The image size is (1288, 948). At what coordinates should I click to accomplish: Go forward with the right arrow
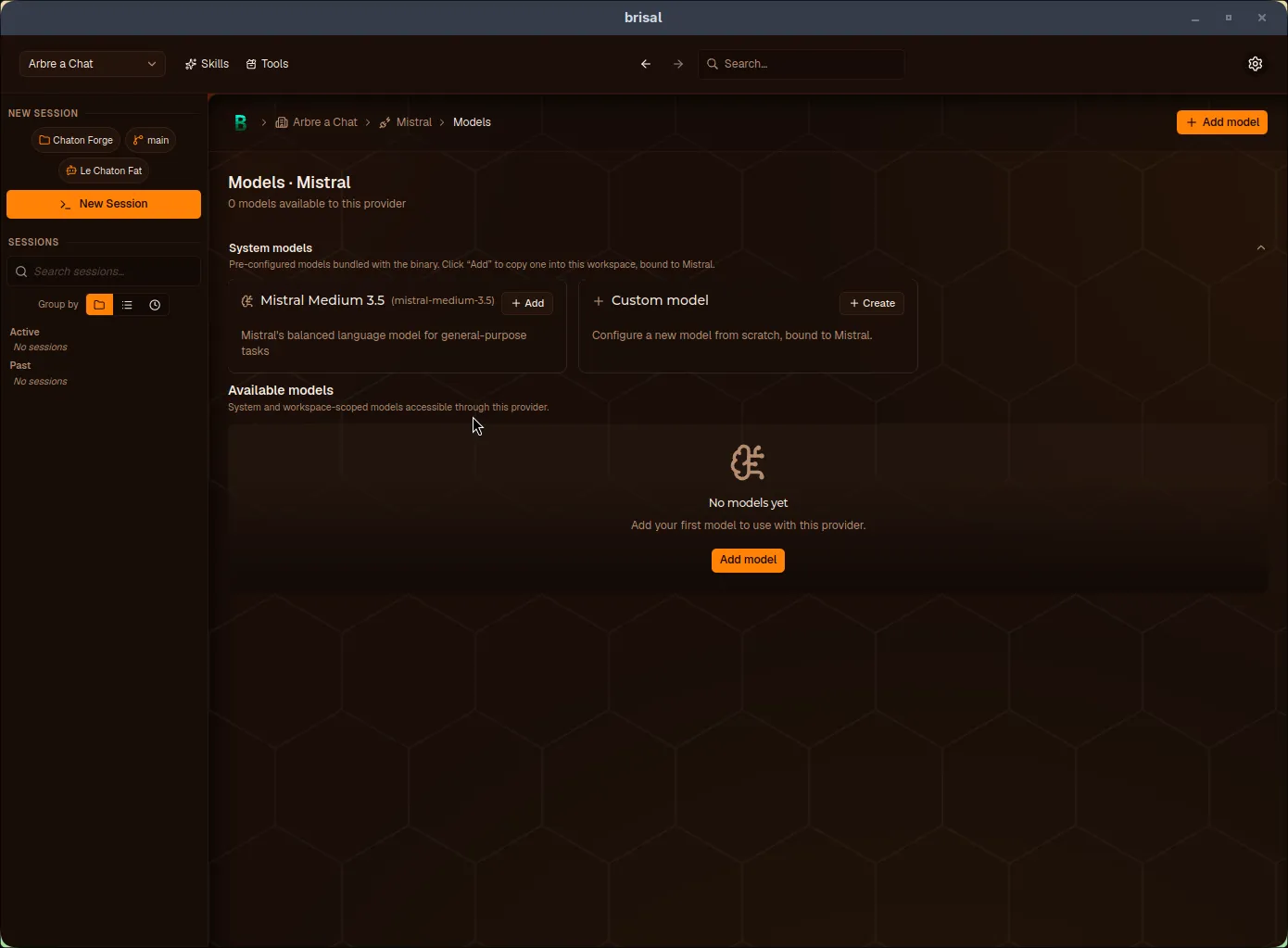[x=678, y=64]
